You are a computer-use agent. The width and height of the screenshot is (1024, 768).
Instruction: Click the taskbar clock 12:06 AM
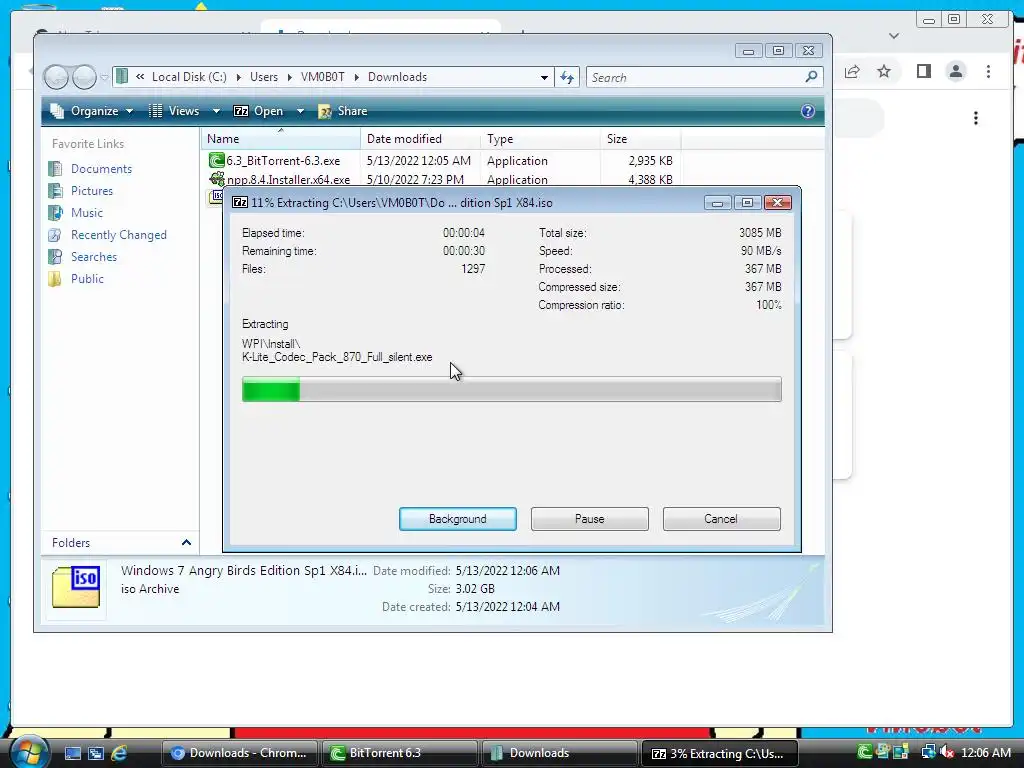pyautogui.click(x=986, y=752)
